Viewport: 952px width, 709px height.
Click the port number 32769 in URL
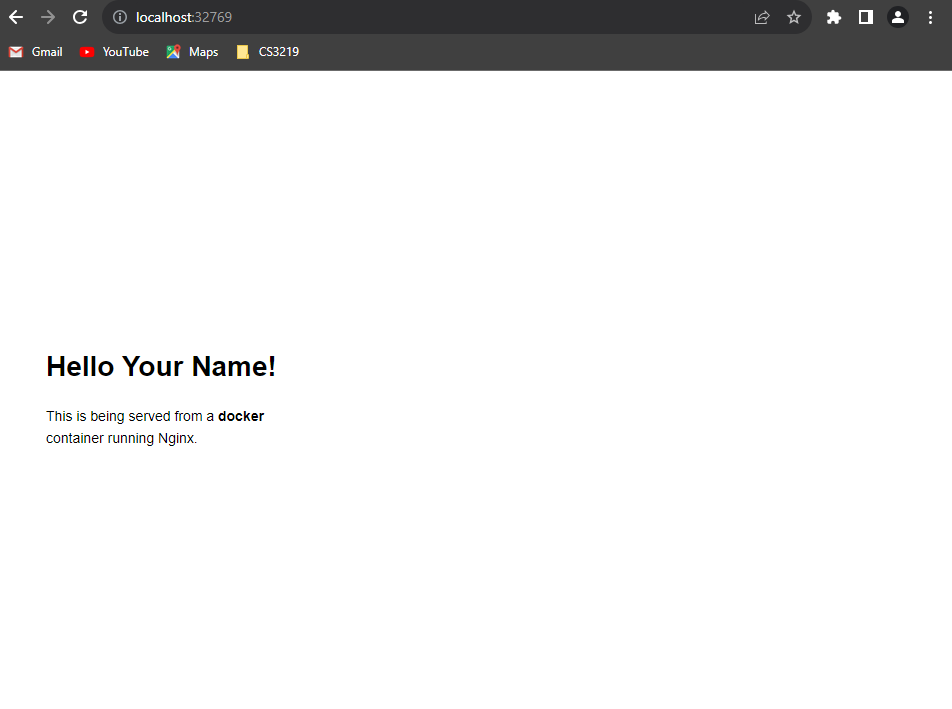[x=213, y=17]
